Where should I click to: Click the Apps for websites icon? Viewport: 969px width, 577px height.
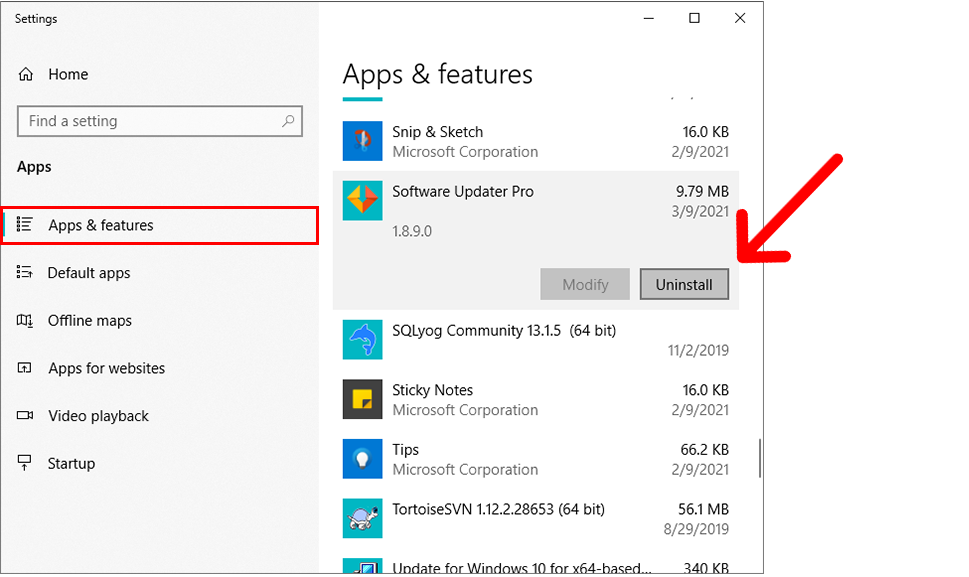(24, 368)
